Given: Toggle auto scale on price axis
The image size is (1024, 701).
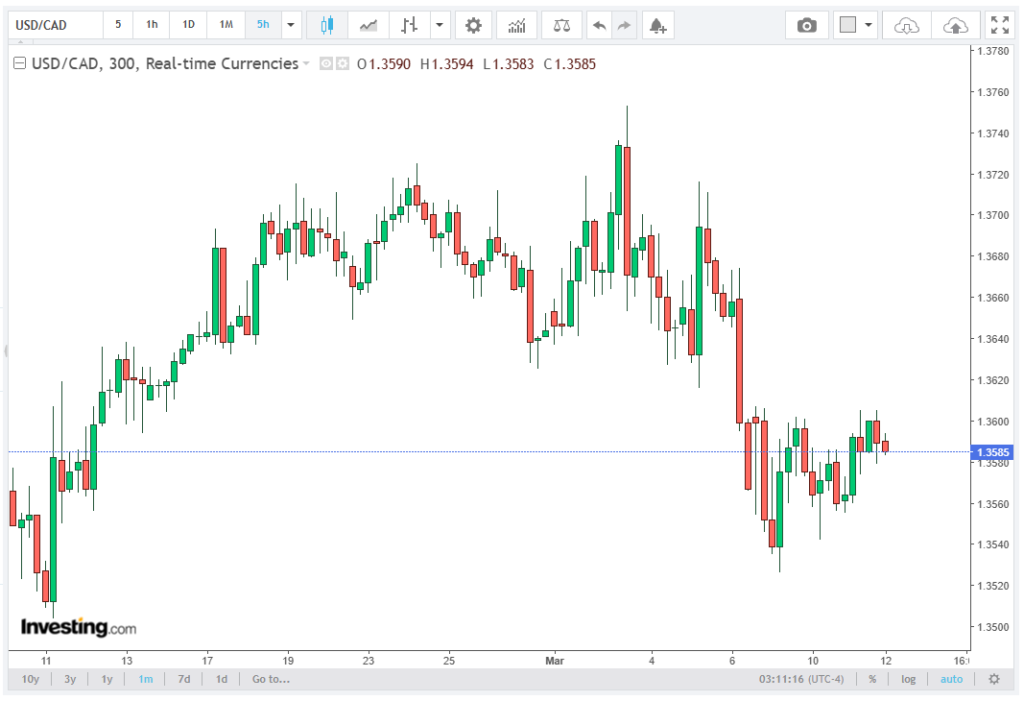Looking at the screenshot, I should click(x=951, y=679).
